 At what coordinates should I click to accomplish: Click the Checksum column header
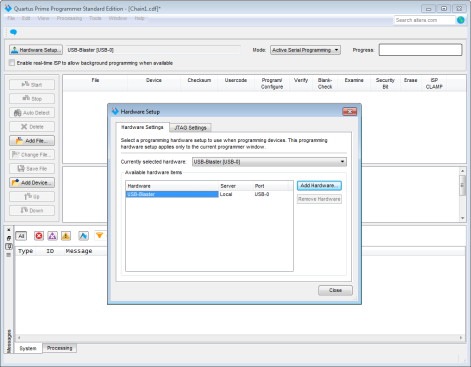click(199, 83)
